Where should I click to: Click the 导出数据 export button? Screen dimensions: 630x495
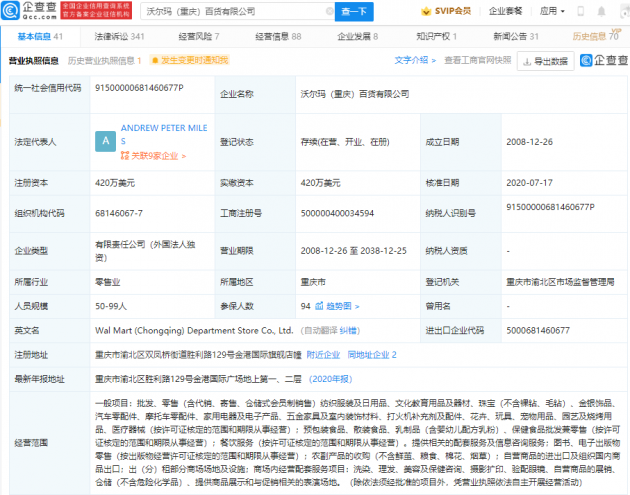click(x=545, y=61)
